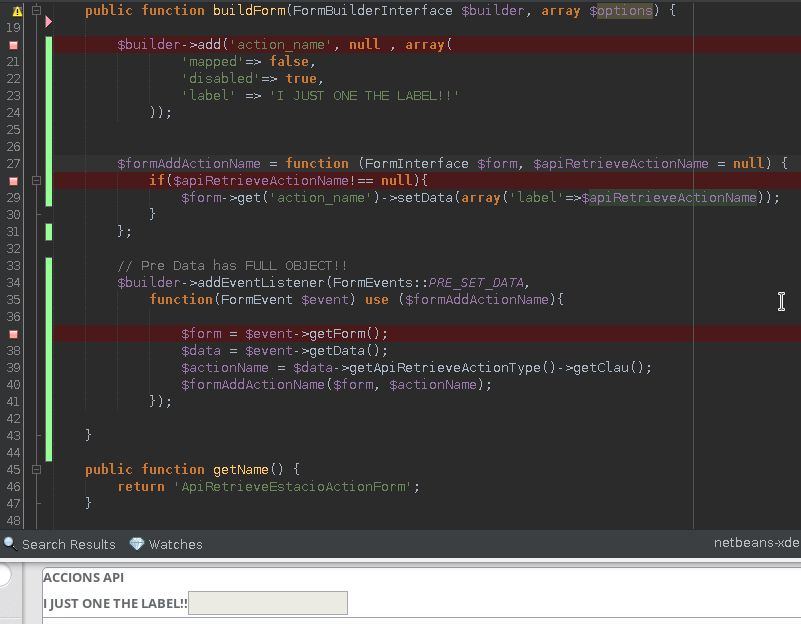801x624 pixels.
Task: Click the addEventListener method call
Action: [261, 283]
